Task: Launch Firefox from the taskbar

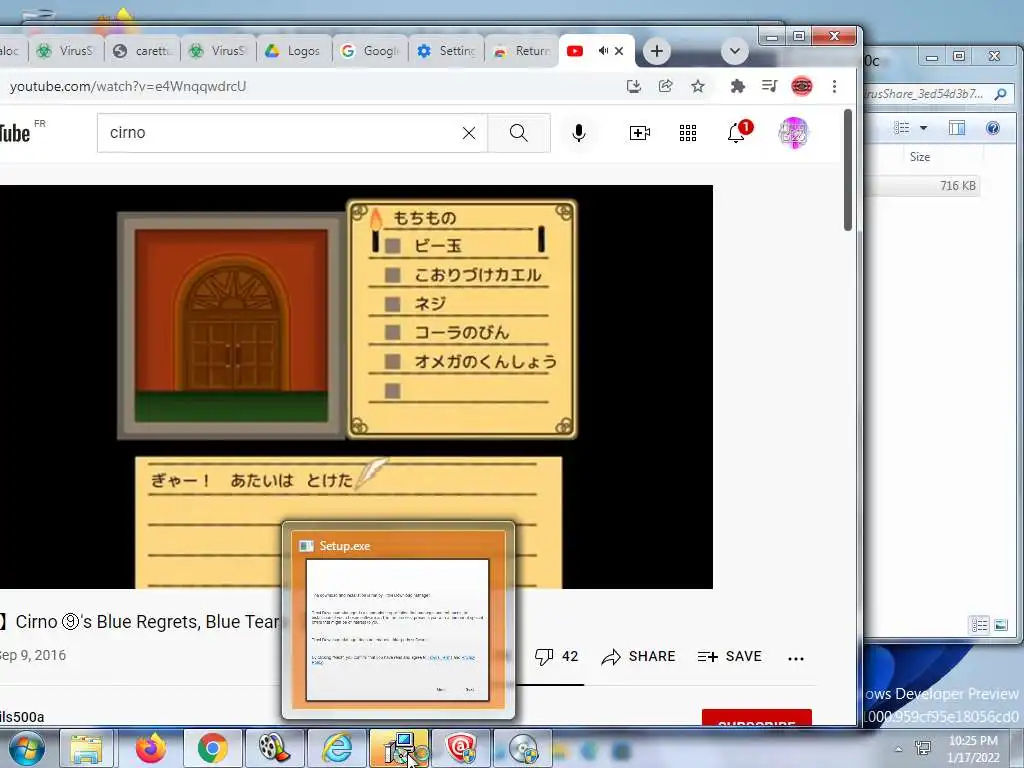Action: click(x=150, y=748)
